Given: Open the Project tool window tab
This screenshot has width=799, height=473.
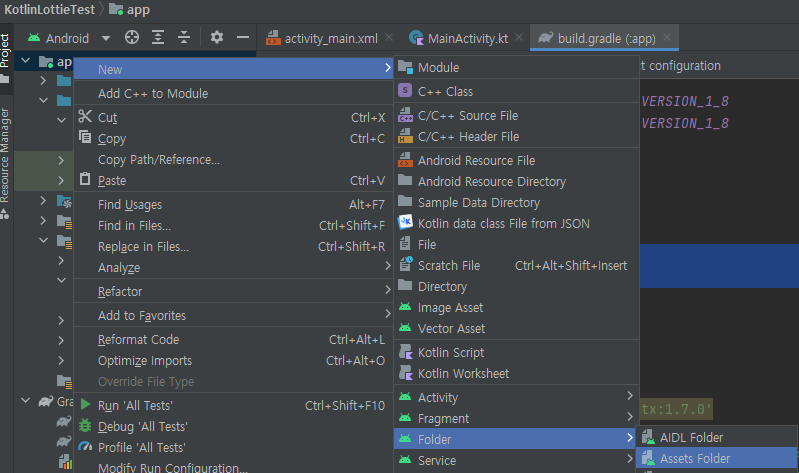Looking at the screenshot, I should [5, 57].
